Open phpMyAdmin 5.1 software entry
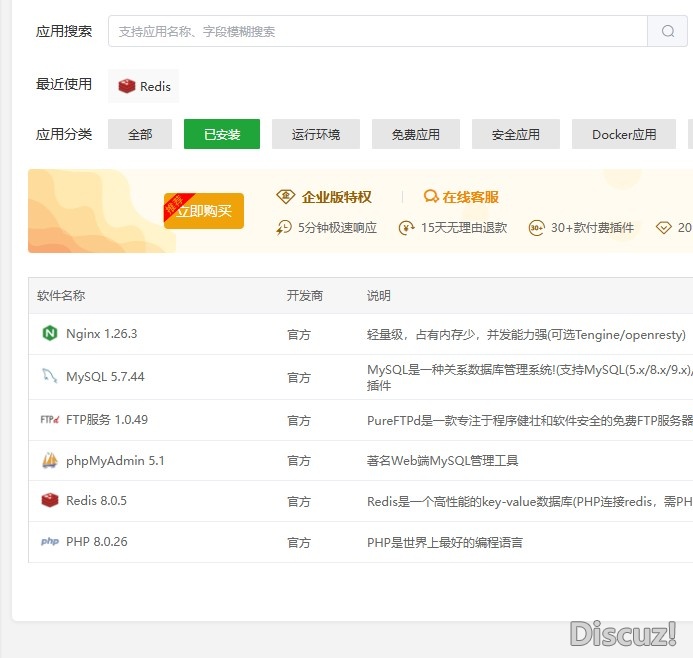Image resolution: width=693 pixels, height=658 pixels. (x=115, y=460)
